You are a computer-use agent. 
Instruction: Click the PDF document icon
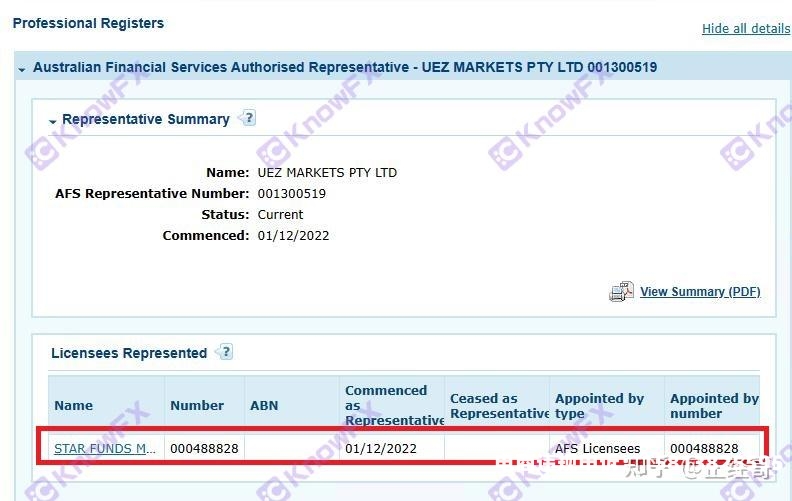621,291
